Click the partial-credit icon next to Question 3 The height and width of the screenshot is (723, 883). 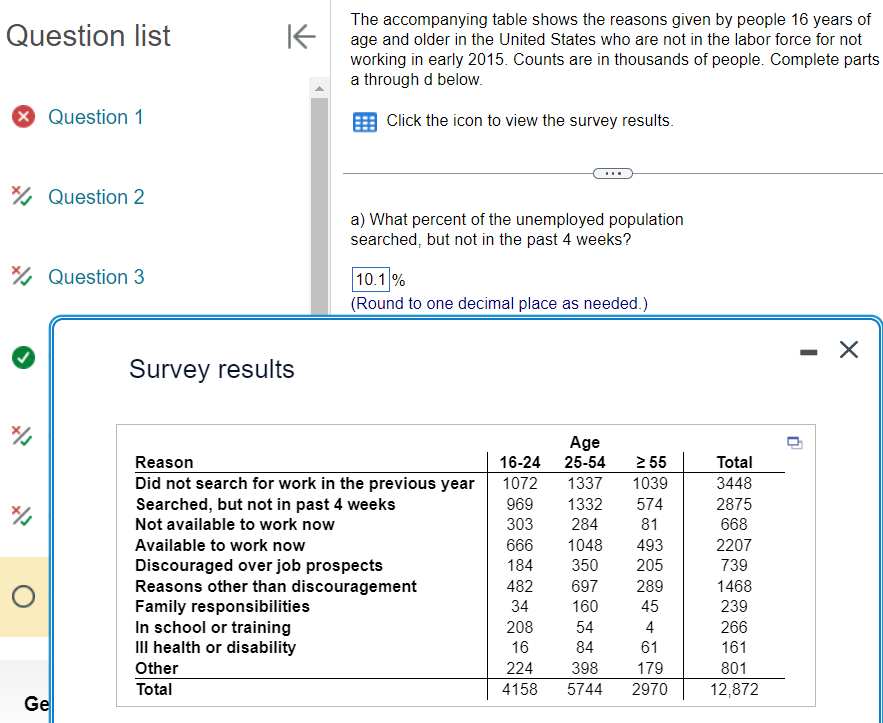22,277
